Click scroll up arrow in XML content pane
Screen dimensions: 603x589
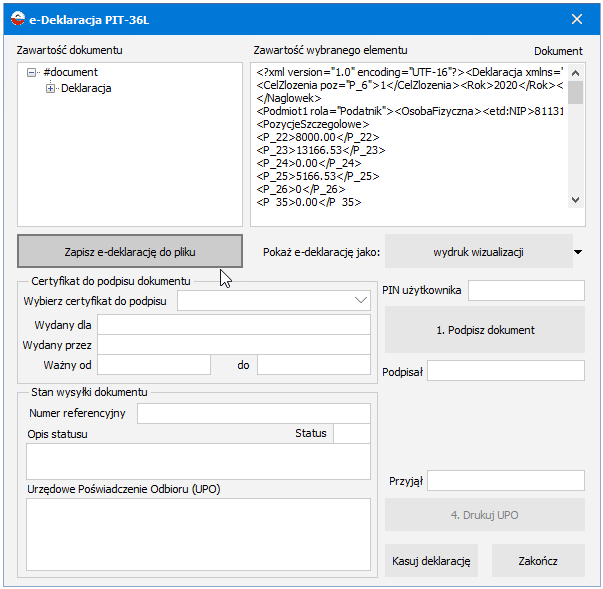575,73
